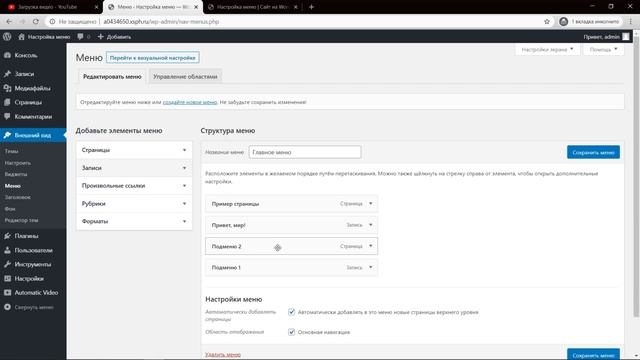640x360 pixels.
Task: Click Перейти к визуальной настройке button
Action: point(153,58)
